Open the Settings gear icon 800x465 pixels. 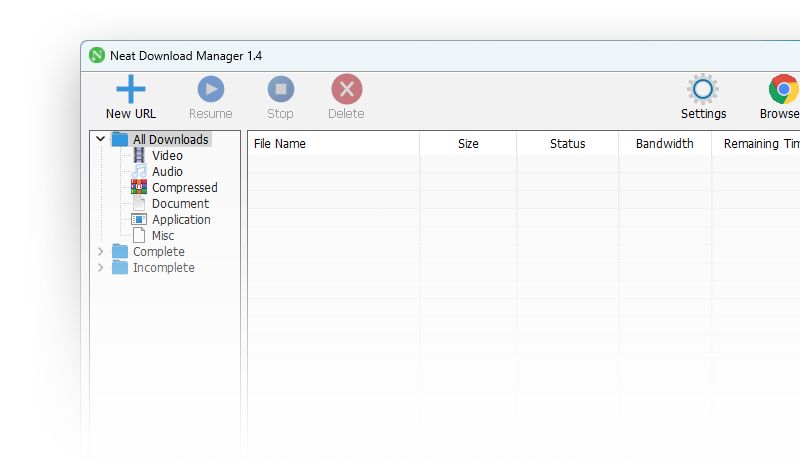point(703,90)
